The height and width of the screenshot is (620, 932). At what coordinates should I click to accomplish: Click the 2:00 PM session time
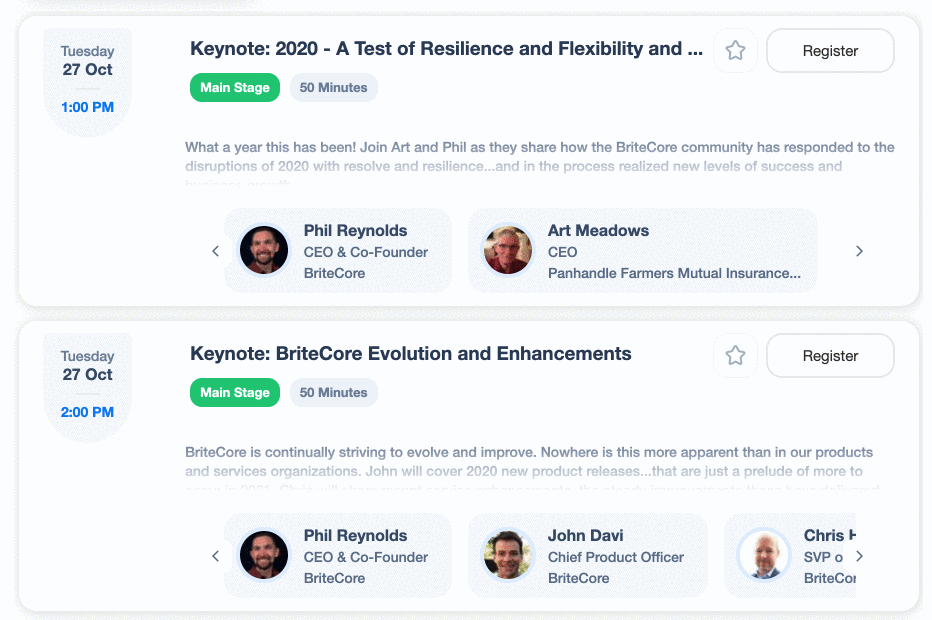[x=87, y=413]
